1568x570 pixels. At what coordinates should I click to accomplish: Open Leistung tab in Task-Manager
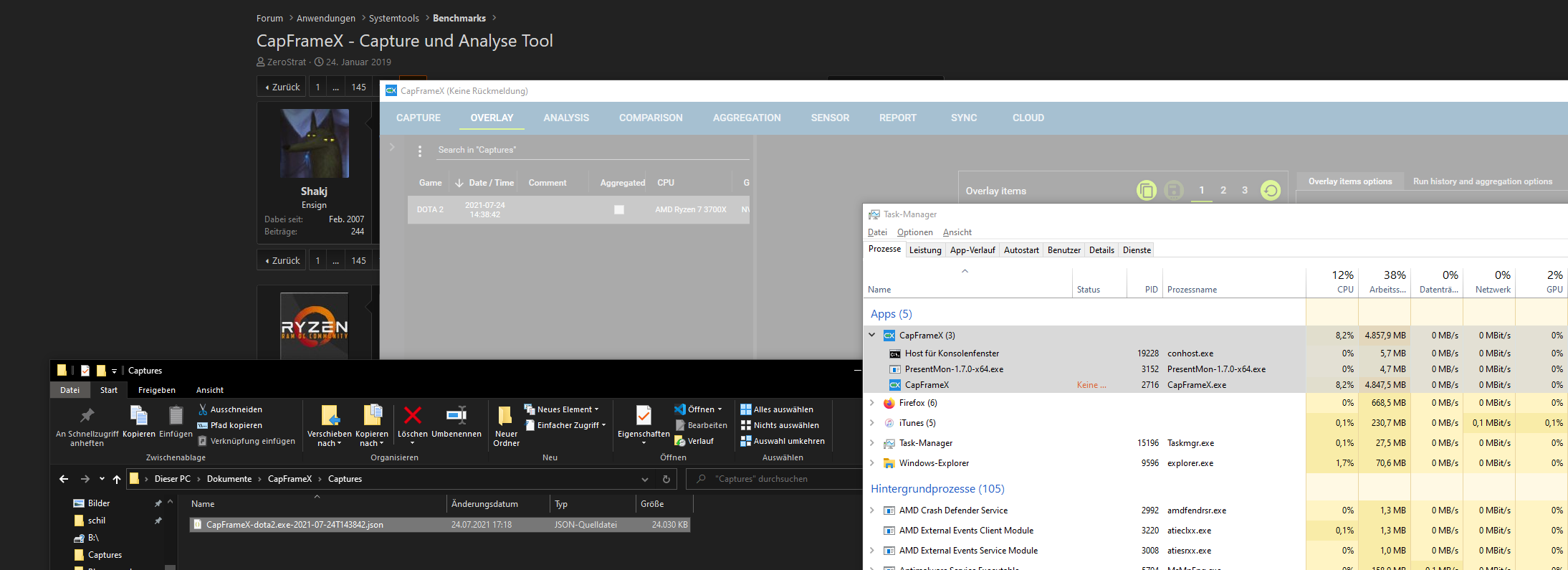pos(925,250)
